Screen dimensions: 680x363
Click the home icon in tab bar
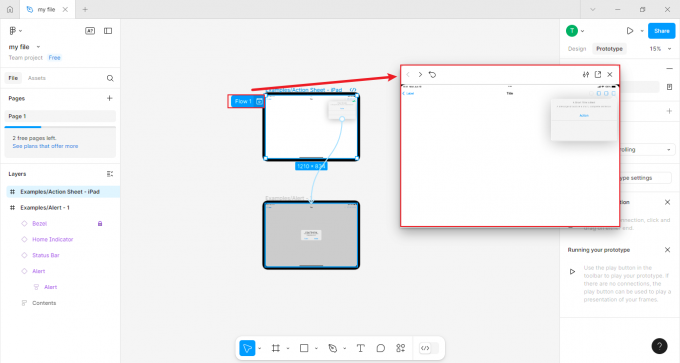click(10, 9)
